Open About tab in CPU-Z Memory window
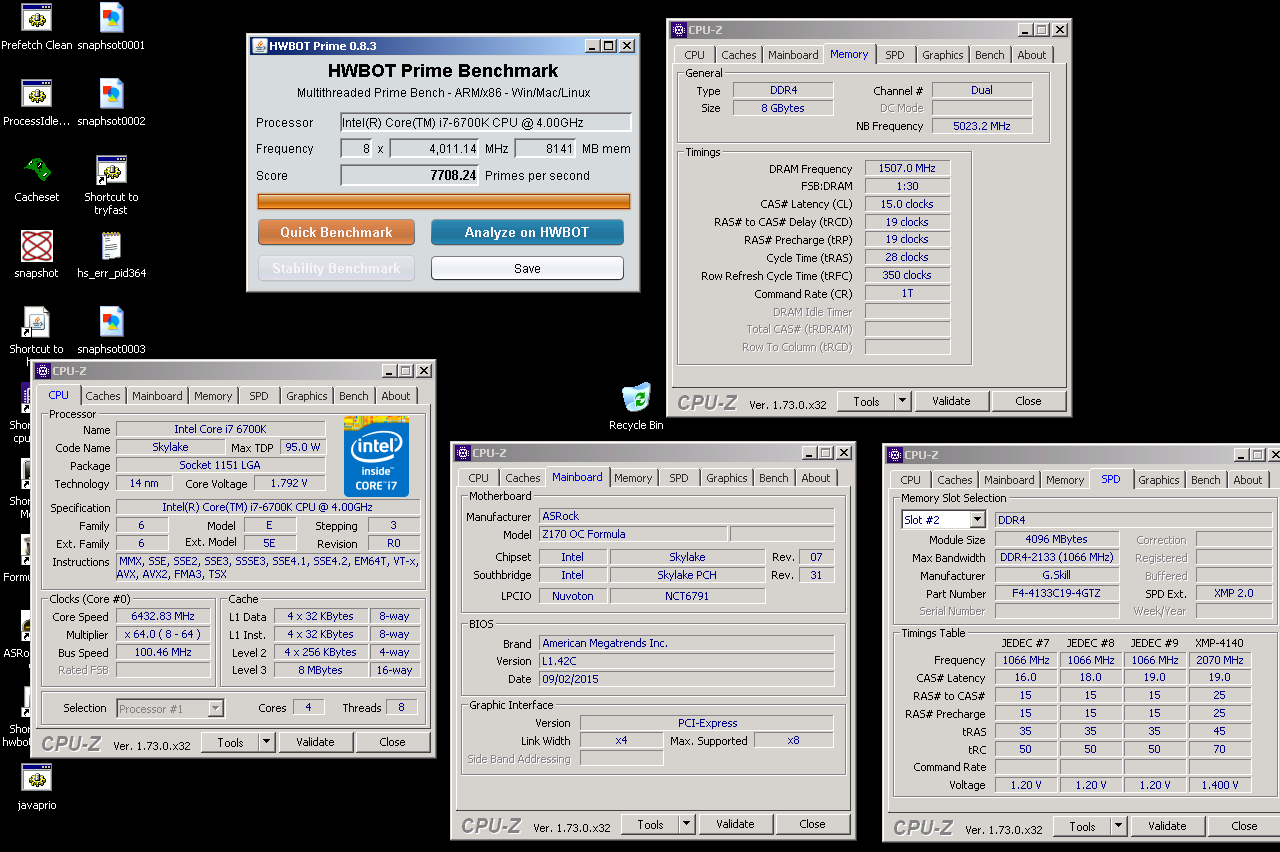 pyautogui.click(x=1032, y=55)
